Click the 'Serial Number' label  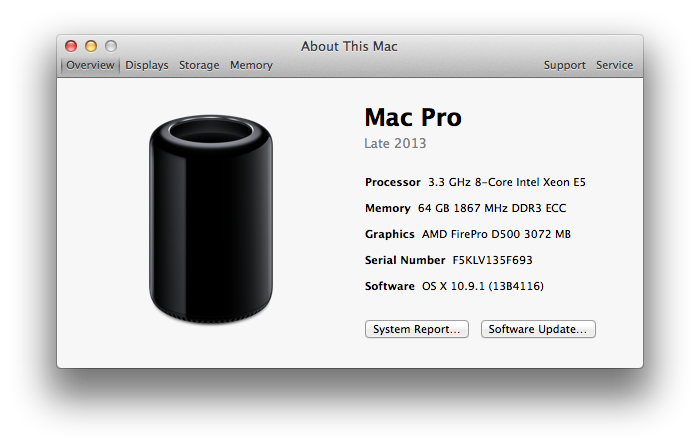coord(405,260)
